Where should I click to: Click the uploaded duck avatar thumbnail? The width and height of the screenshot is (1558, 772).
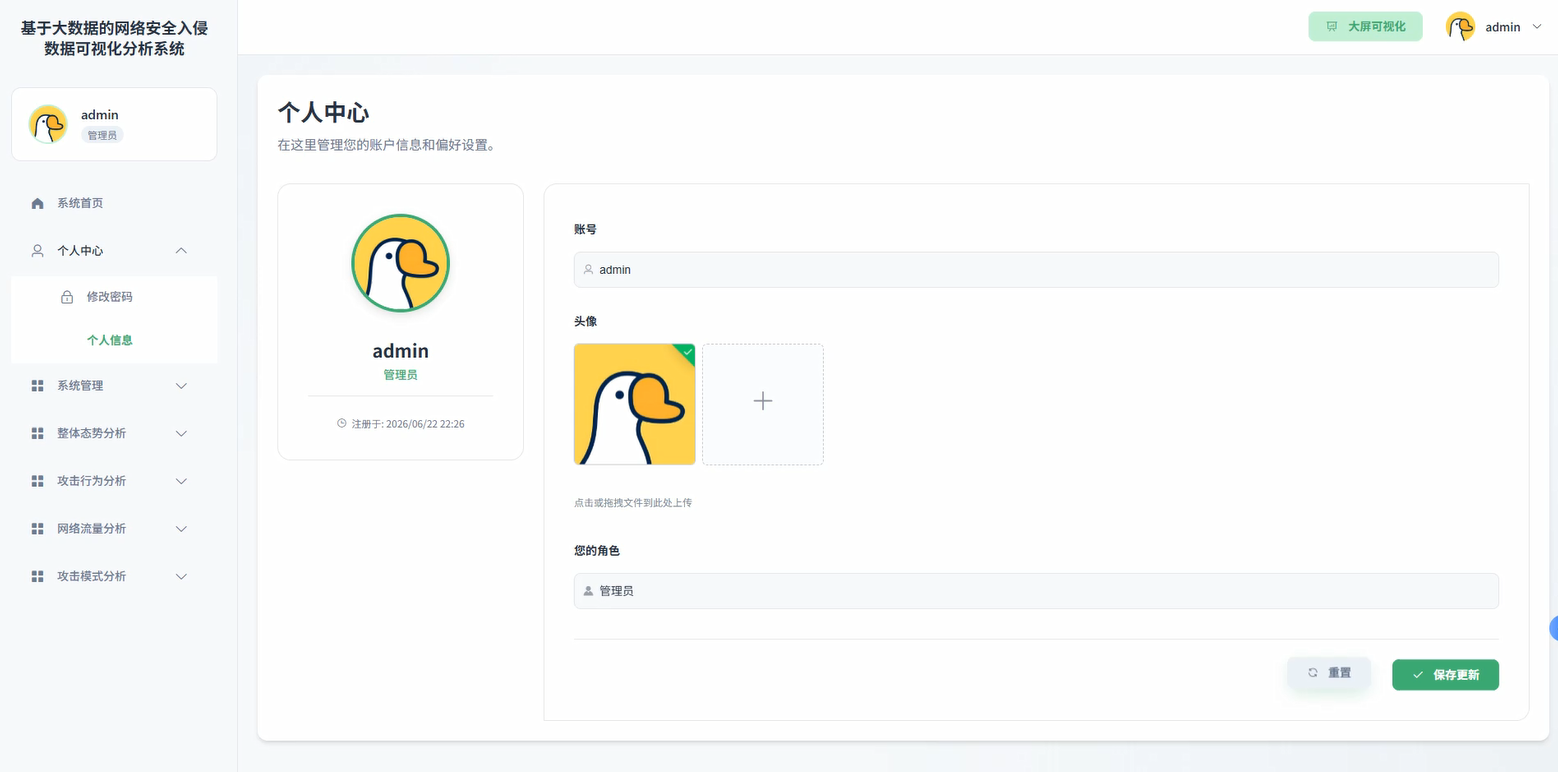pos(634,404)
